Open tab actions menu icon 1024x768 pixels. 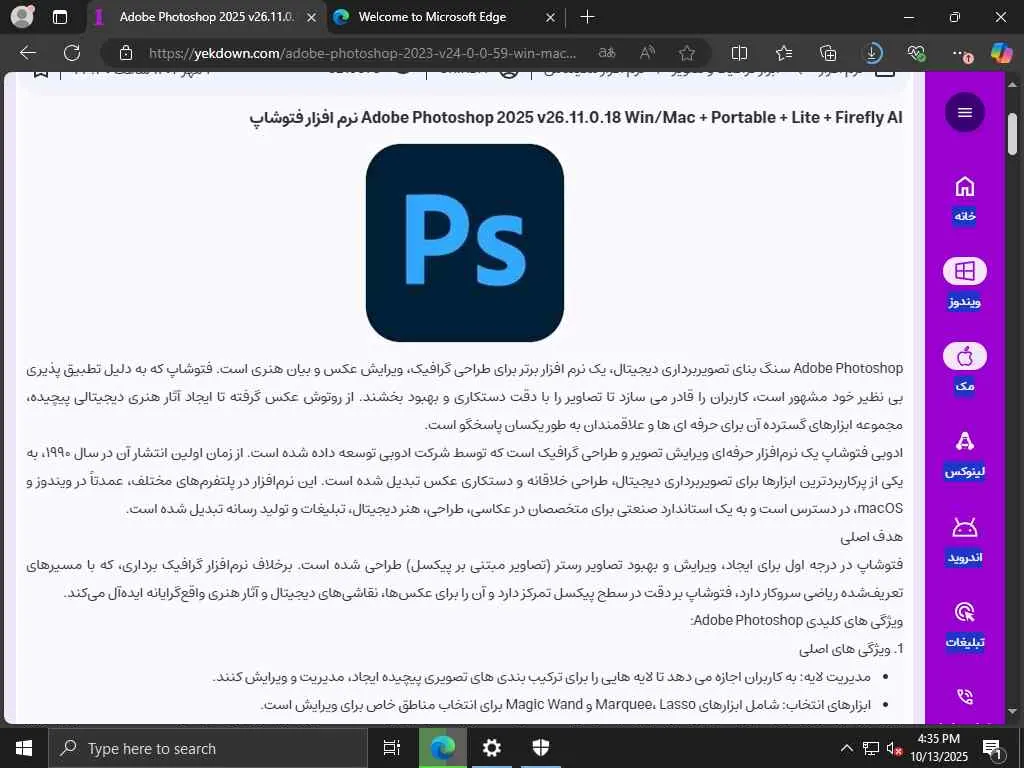point(59,17)
